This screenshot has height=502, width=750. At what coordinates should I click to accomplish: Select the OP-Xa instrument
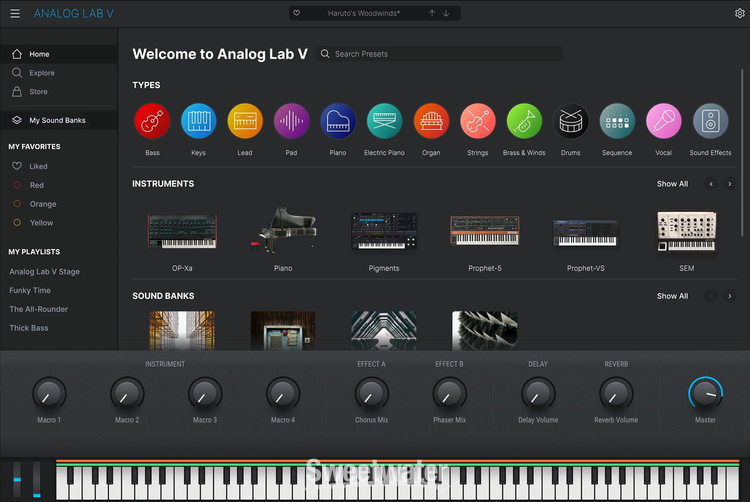(182, 232)
